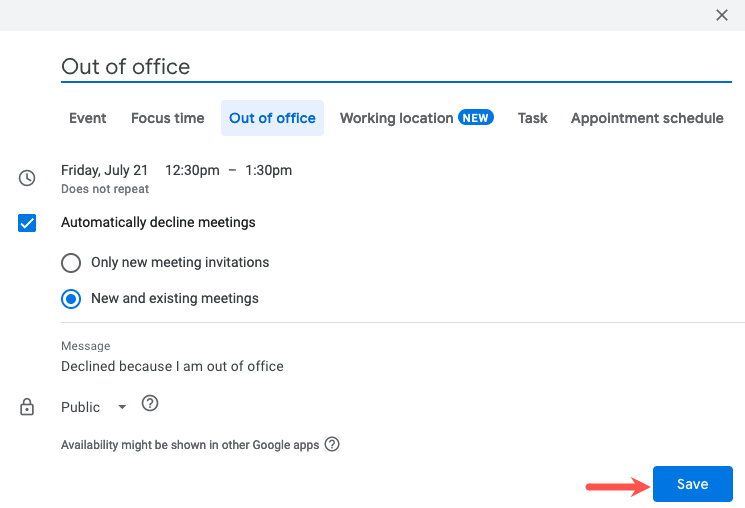Screen dimensions: 745x508
Task: Switch to the Event tab
Action: 87,118
